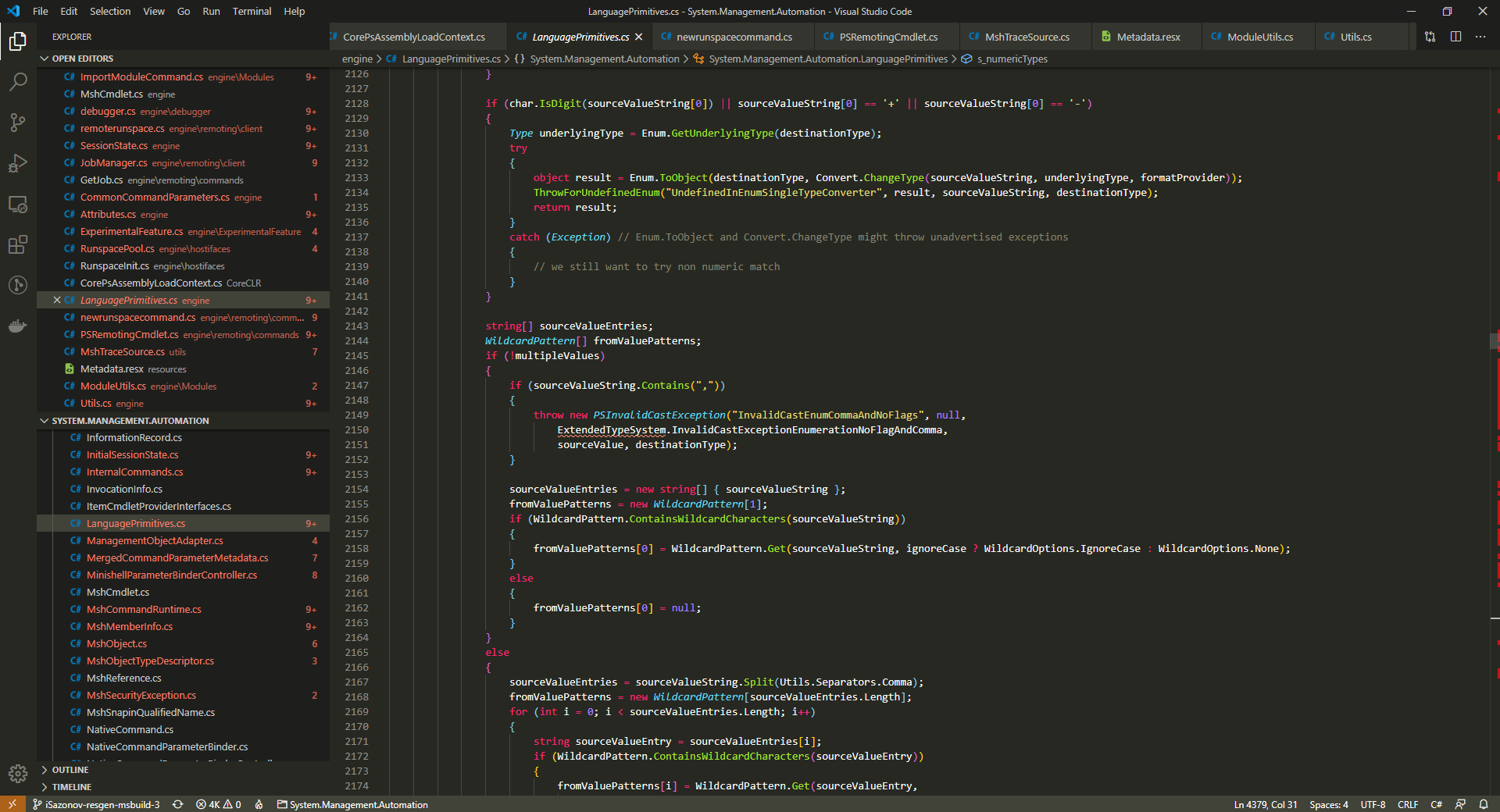Select InitialSessionState.cs in the folder tree

[x=184, y=454]
